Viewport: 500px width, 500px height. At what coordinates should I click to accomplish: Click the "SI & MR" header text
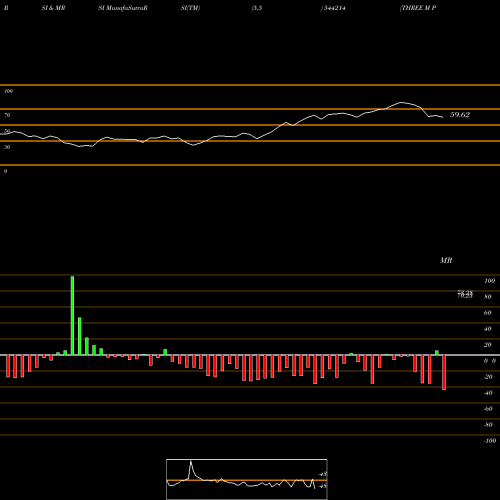pyautogui.click(x=53, y=8)
